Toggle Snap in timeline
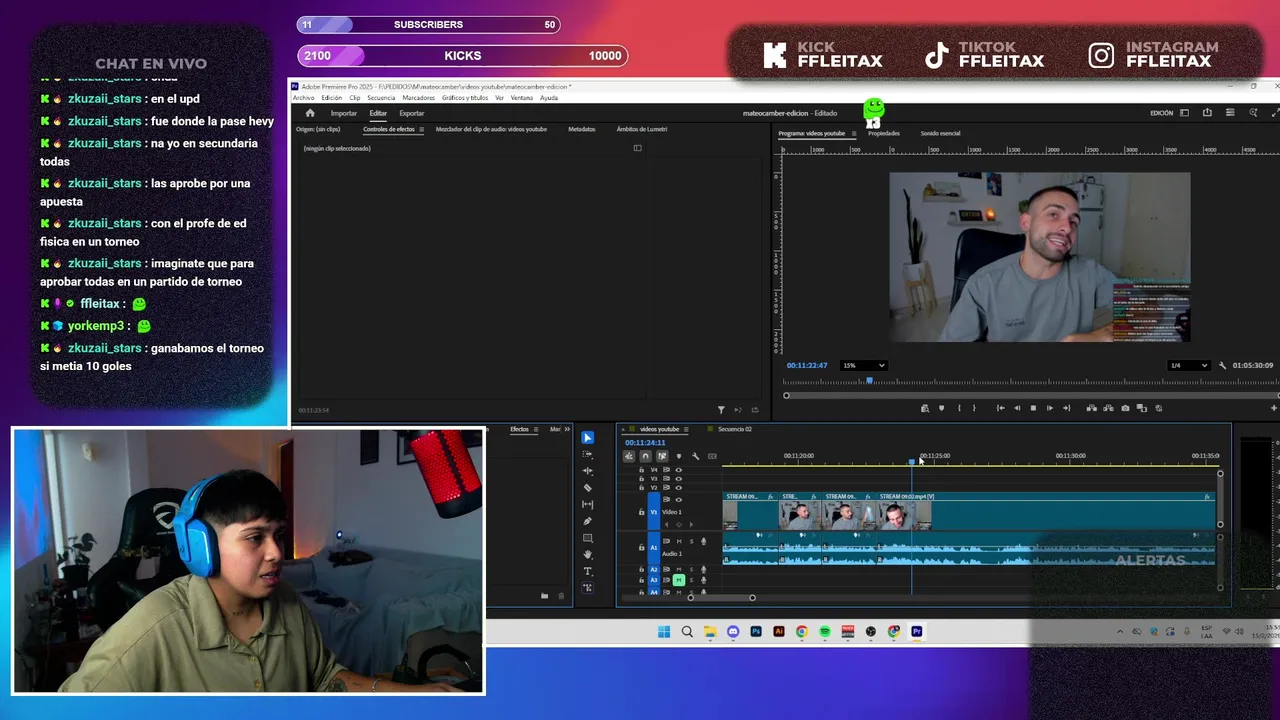Viewport: 1280px width, 720px height. tap(645, 456)
